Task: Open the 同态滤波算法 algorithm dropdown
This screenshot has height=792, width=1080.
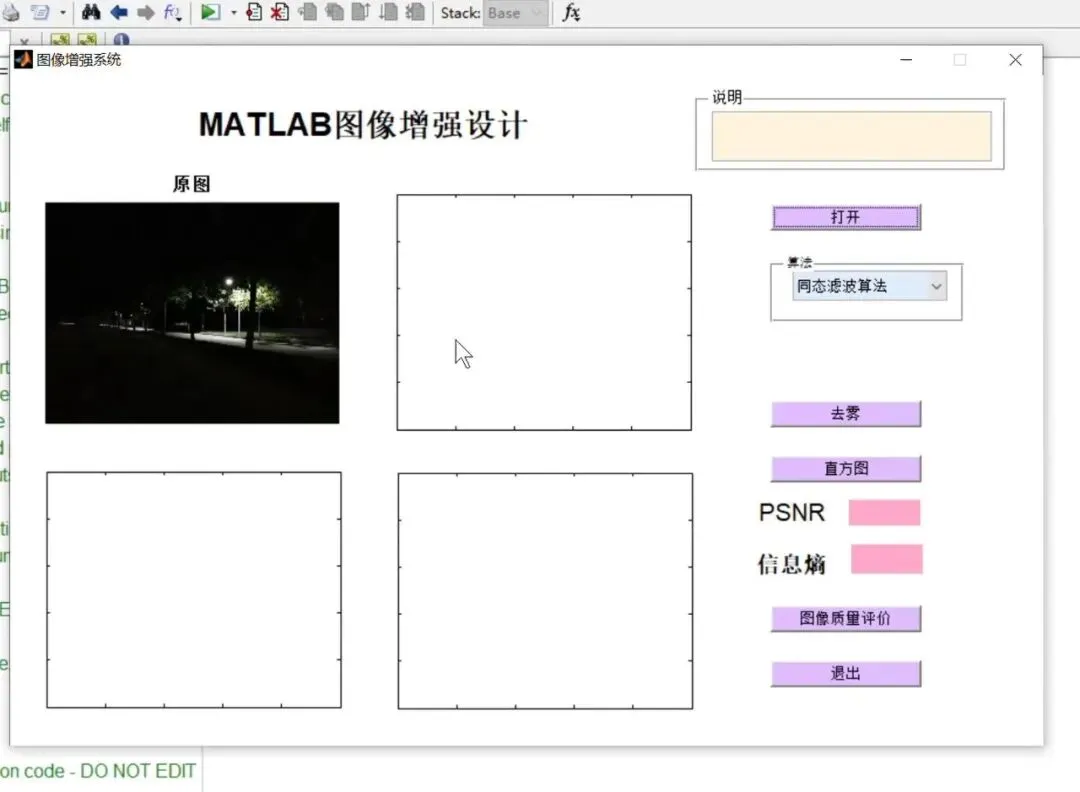Action: coord(869,286)
